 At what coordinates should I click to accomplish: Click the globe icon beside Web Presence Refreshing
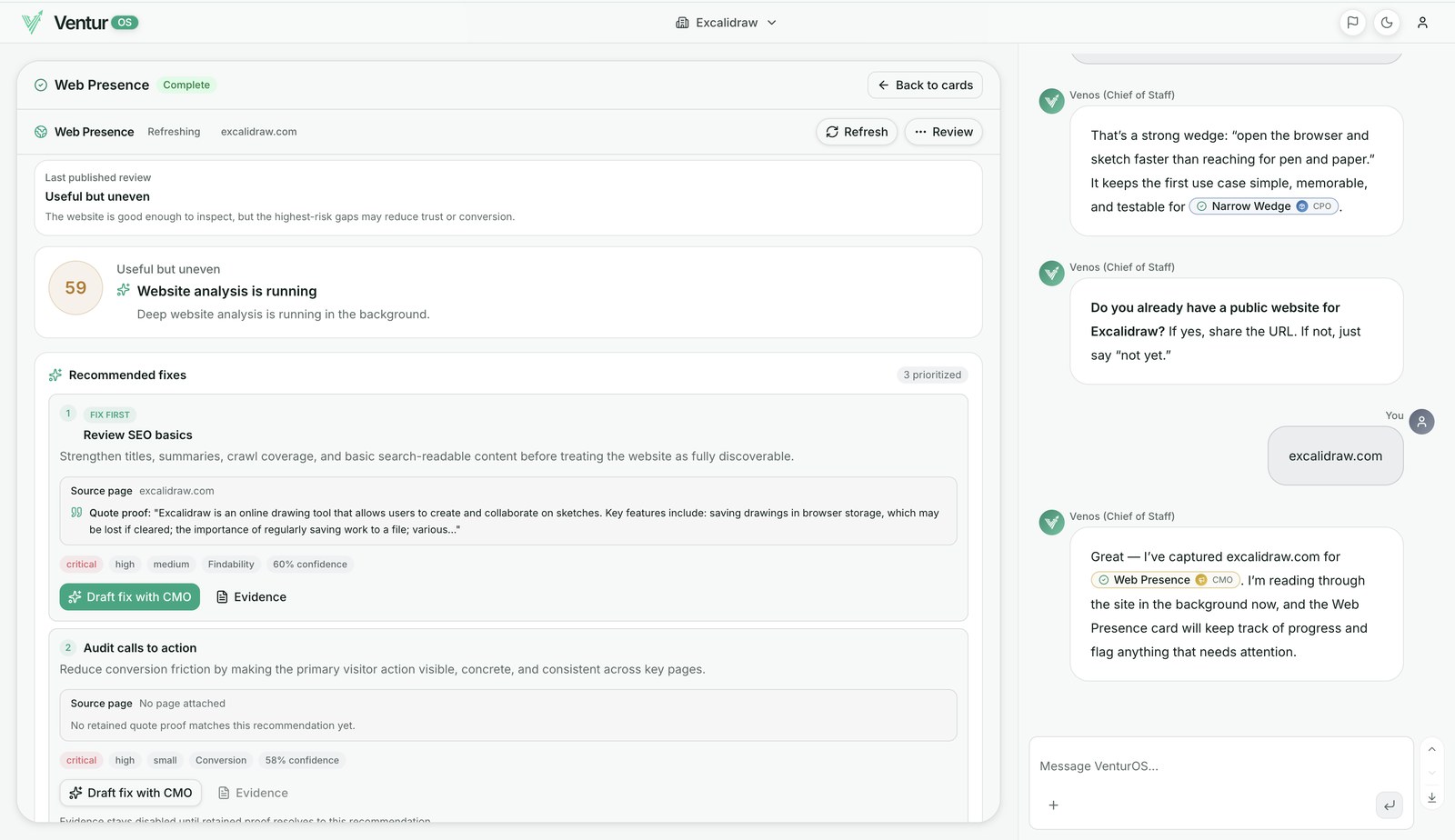coord(41,132)
